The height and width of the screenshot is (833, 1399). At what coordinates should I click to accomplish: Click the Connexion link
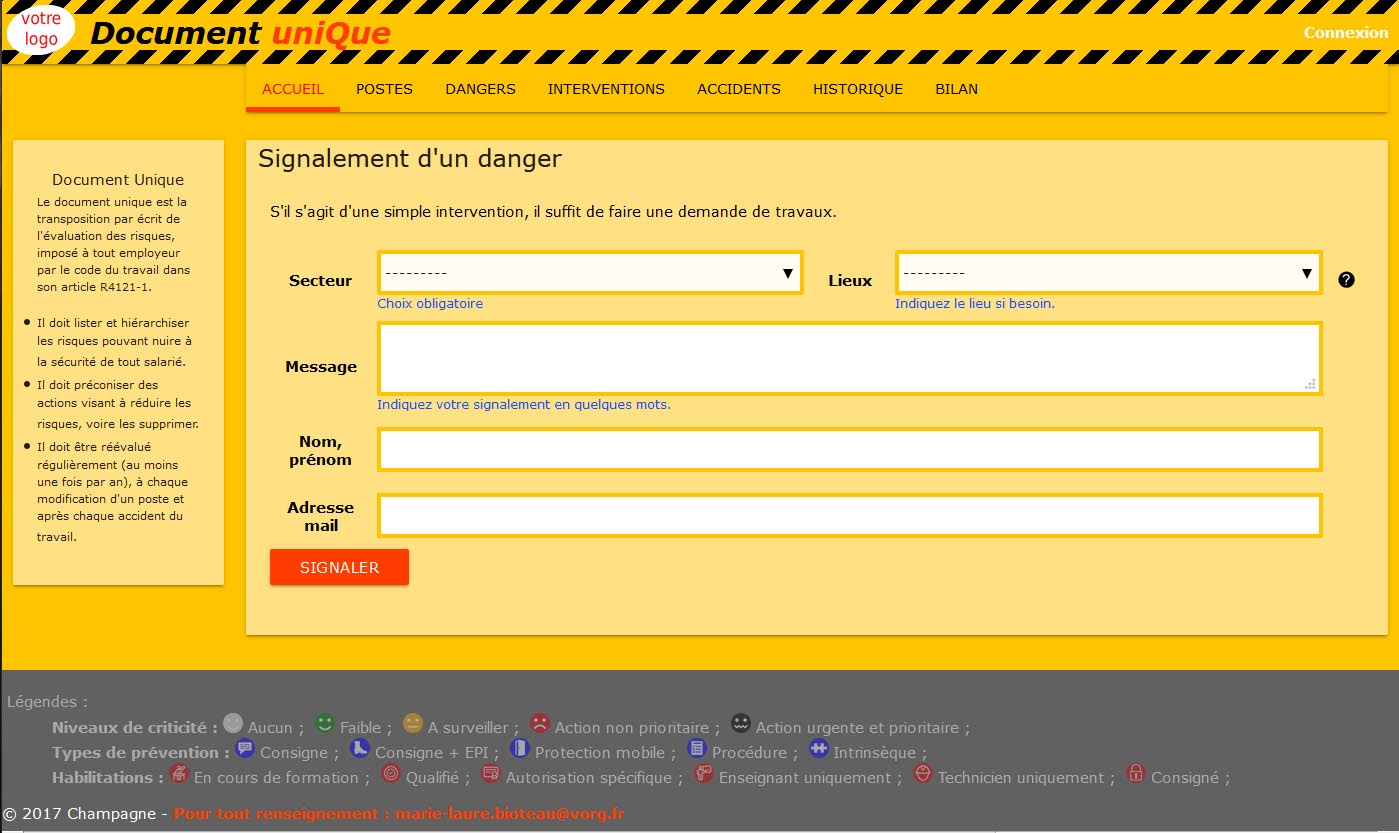click(x=1345, y=32)
